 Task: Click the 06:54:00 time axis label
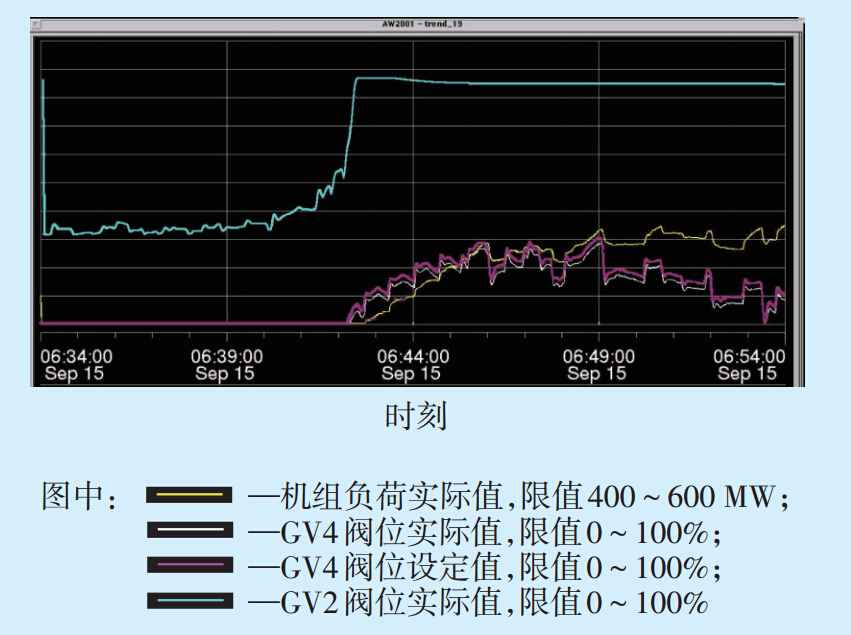[748, 356]
